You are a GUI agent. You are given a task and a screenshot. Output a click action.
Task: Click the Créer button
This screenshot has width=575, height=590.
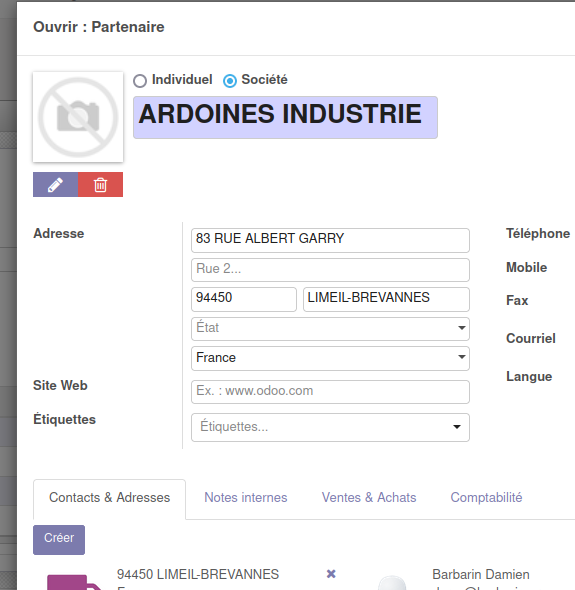pos(59,540)
